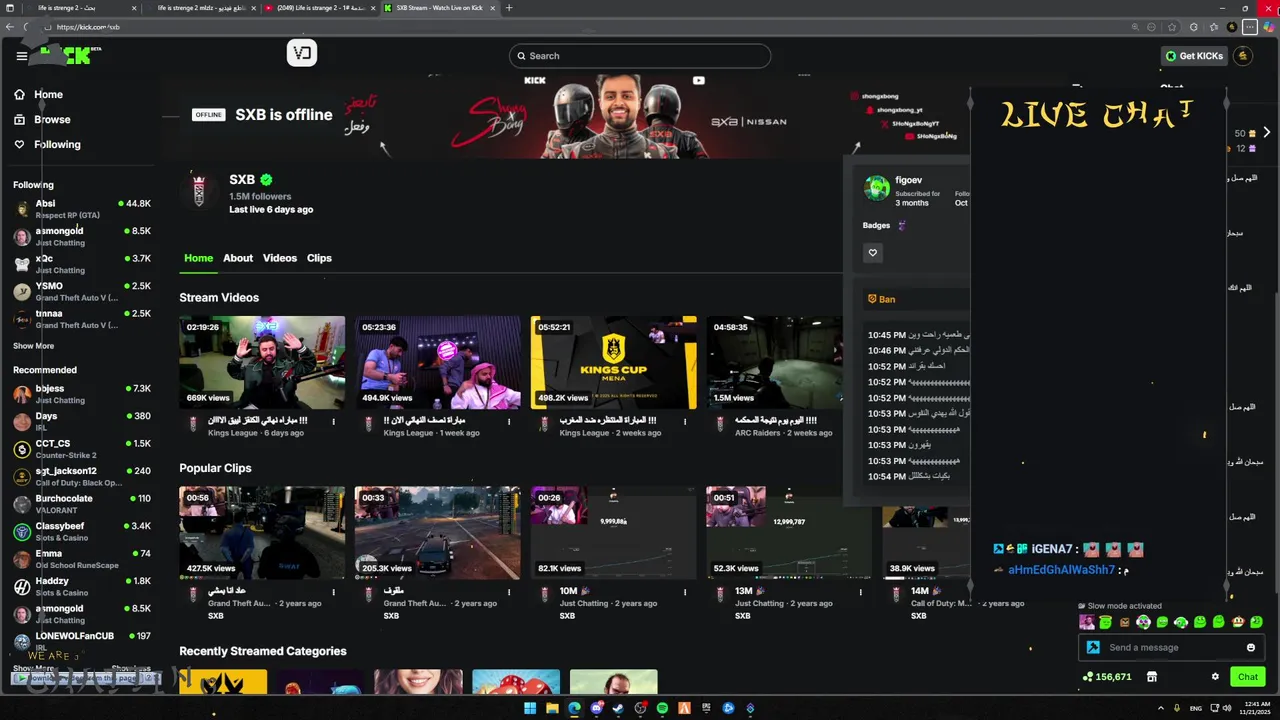Screen dimensions: 1280x720
Task: Click the browser back arrow
Action: [9, 27]
